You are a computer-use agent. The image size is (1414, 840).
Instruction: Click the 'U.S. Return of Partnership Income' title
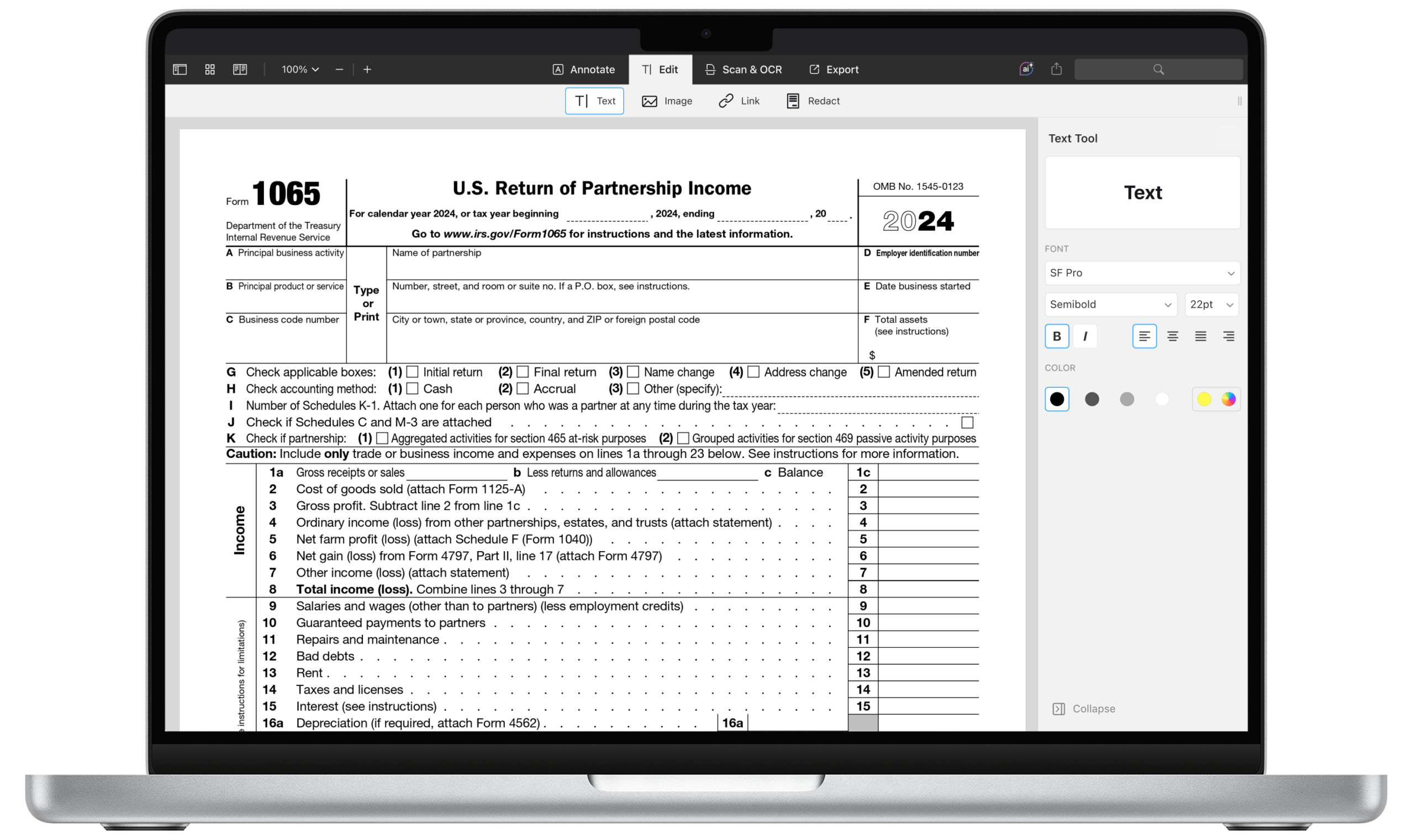pyautogui.click(x=602, y=188)
